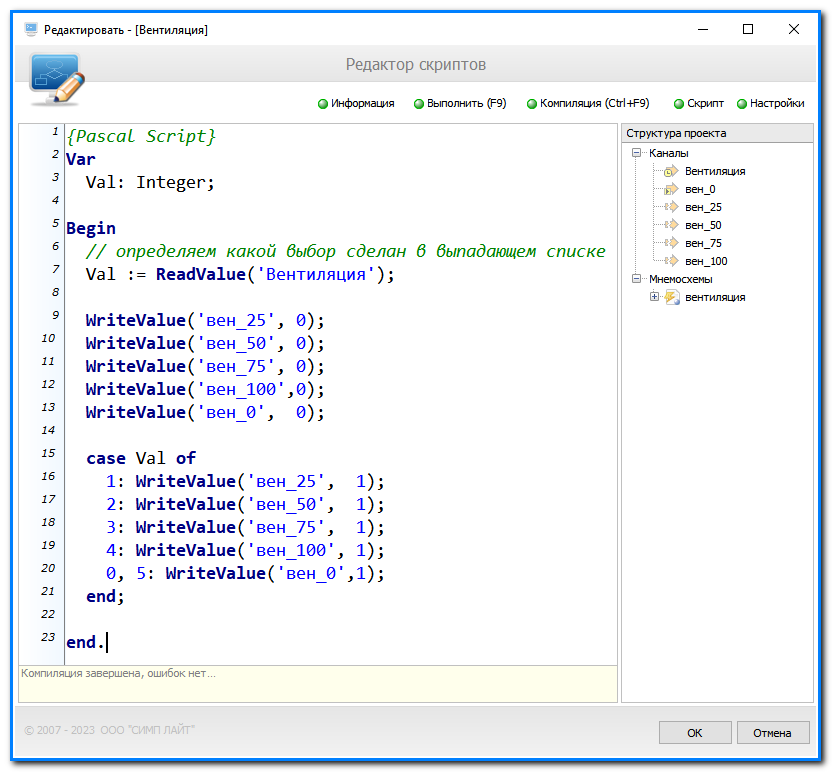The height and width of the screenshot is (772, 832).
Task: Select вен_50 channel in project tree
Action: (703, 225)
